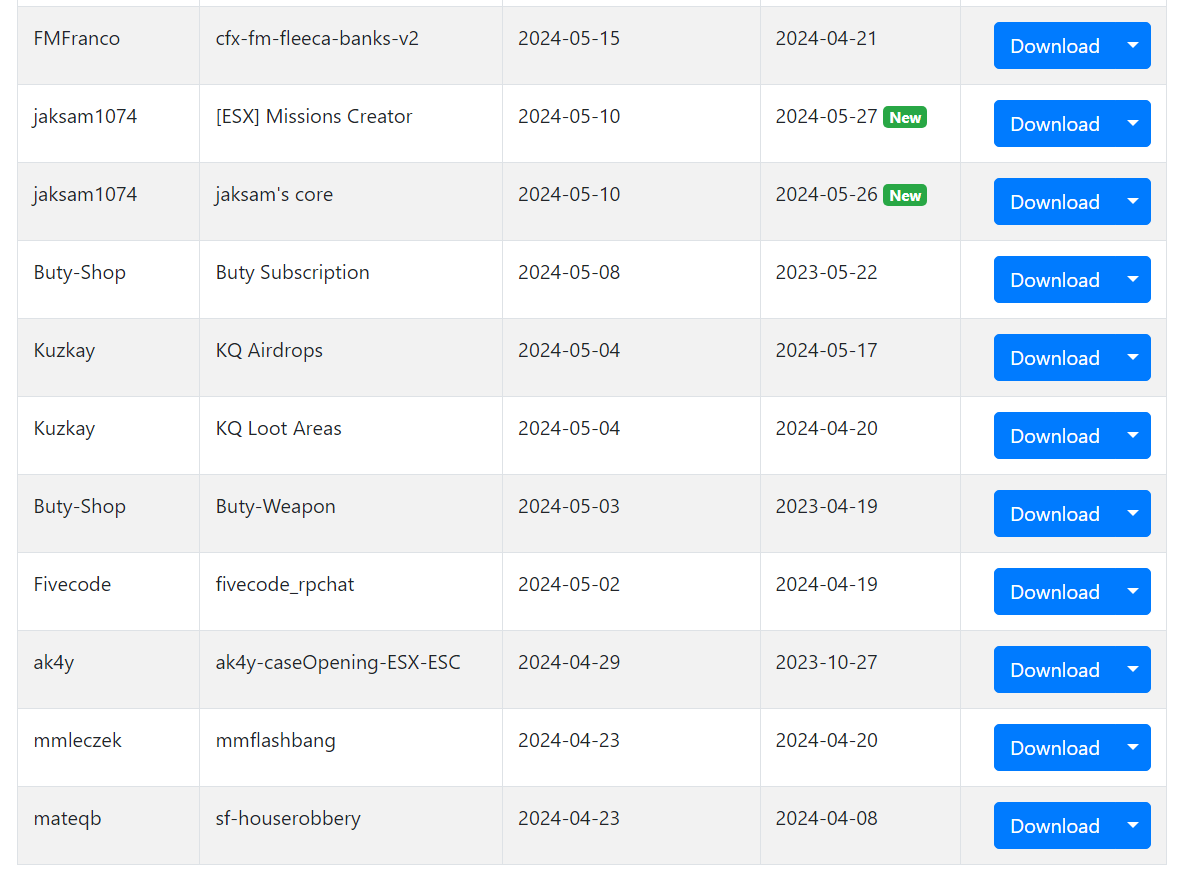This screenshot has width=1184, height=869.
Task: Download mmflashbang
Action: (x=1054, y=748)
